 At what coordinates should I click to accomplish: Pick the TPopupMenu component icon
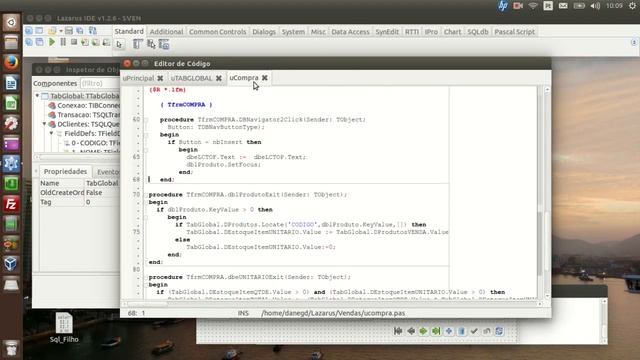(x=151, y=44)
